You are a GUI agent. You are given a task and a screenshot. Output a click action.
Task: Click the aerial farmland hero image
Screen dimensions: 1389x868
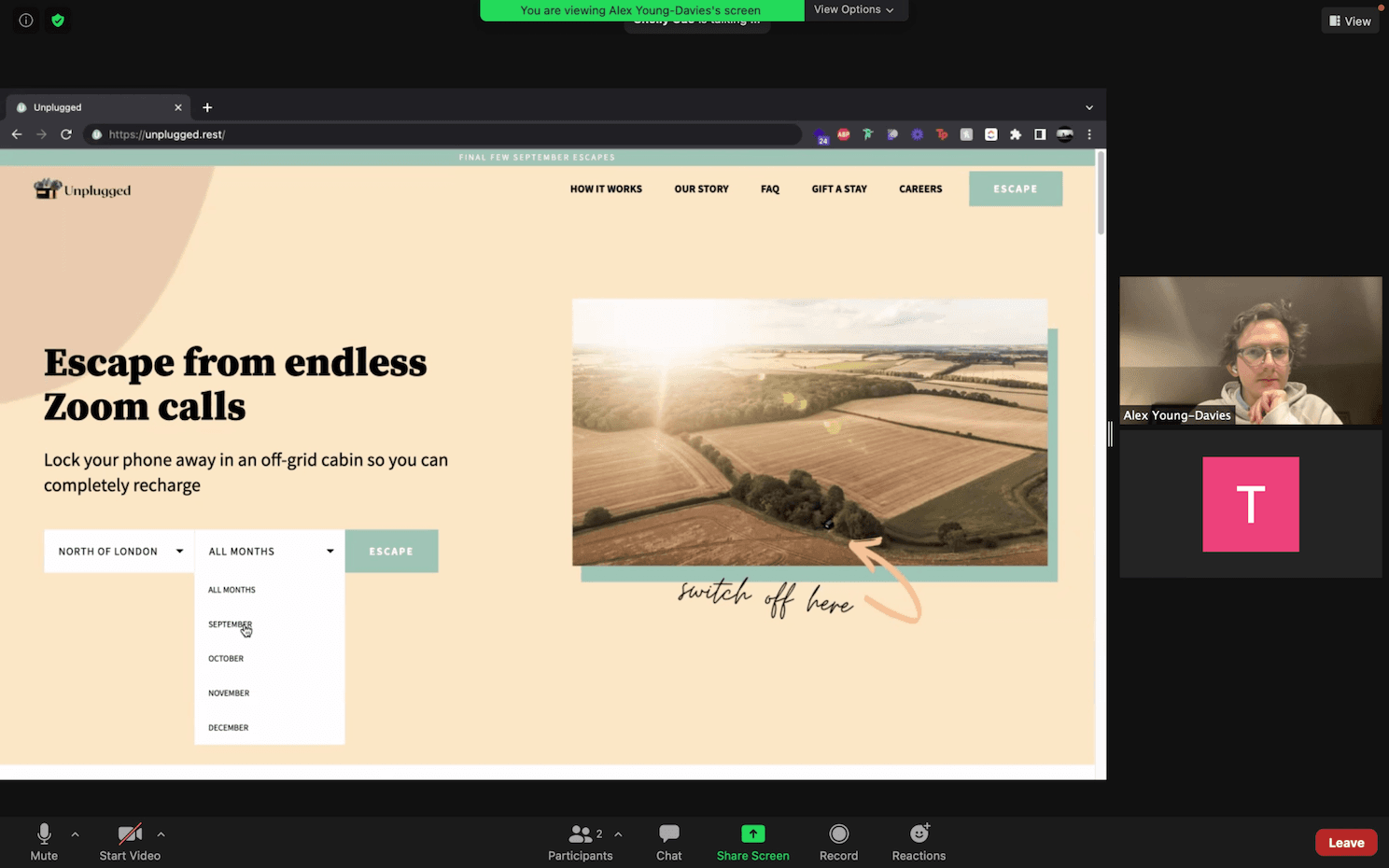pyautogui.click(x=809, y=432)
